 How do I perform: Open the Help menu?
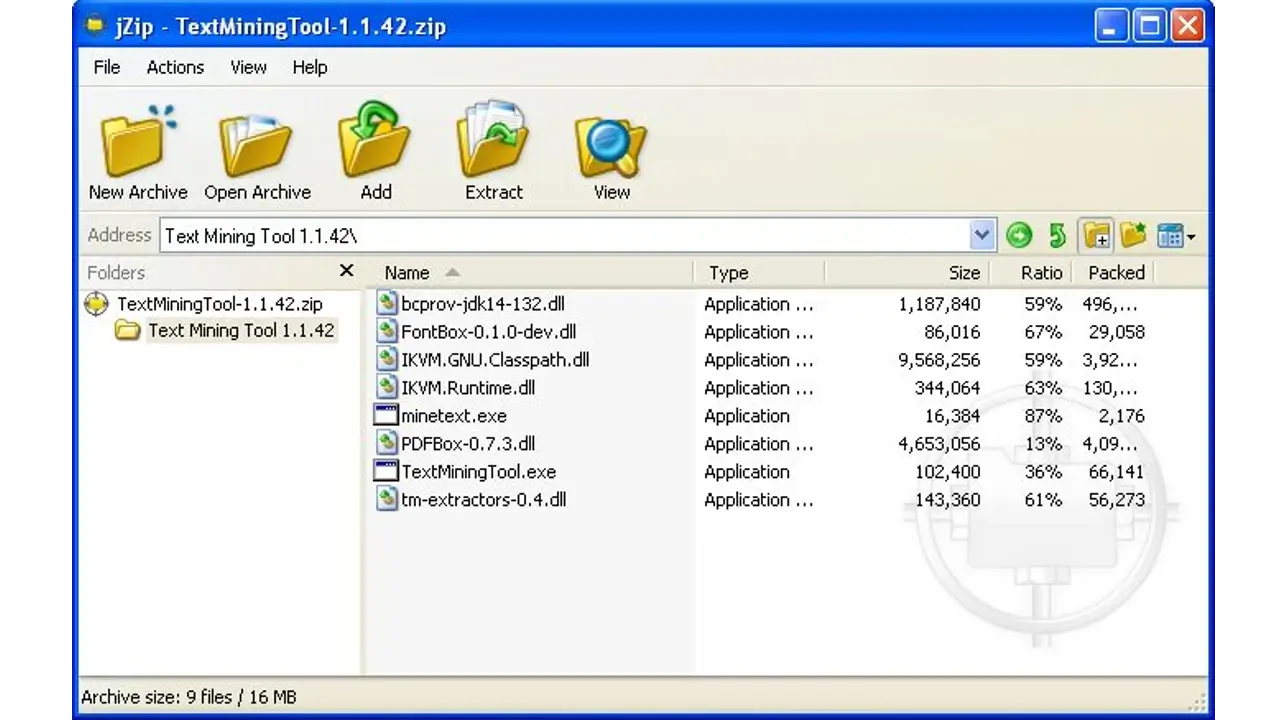310,67
